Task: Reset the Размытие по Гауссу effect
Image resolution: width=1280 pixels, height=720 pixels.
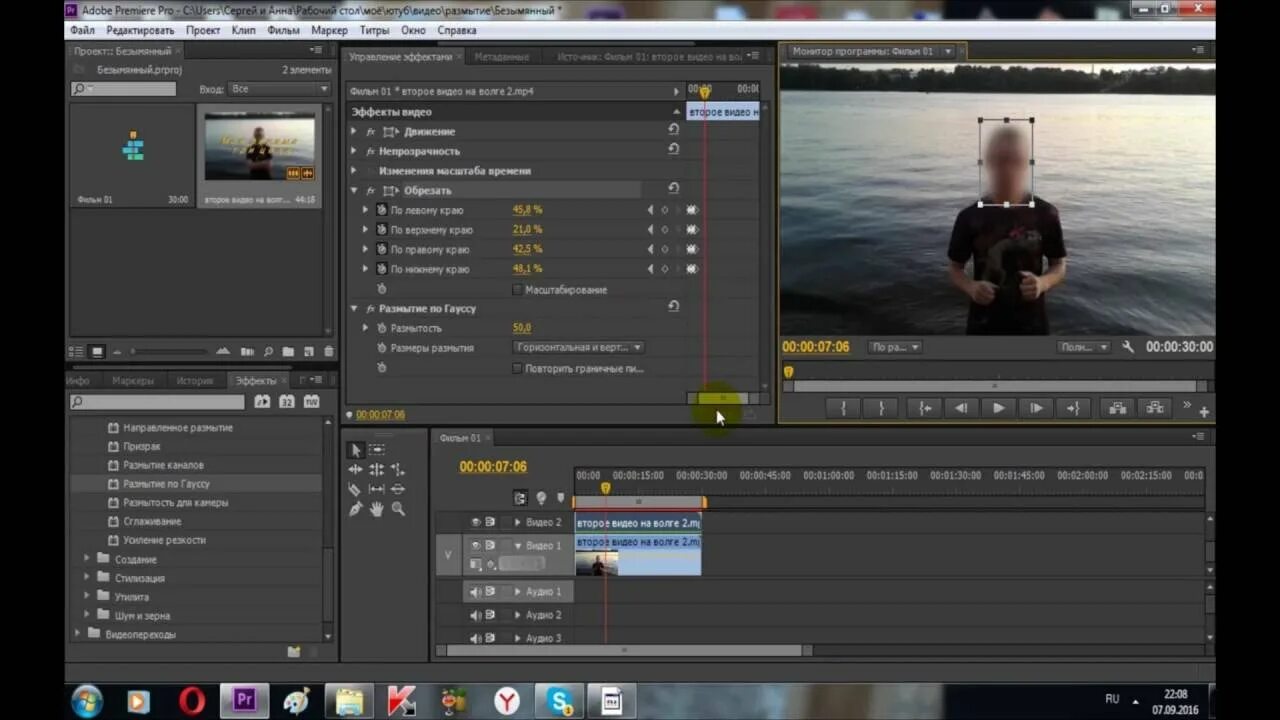Action: click(673, 307)
